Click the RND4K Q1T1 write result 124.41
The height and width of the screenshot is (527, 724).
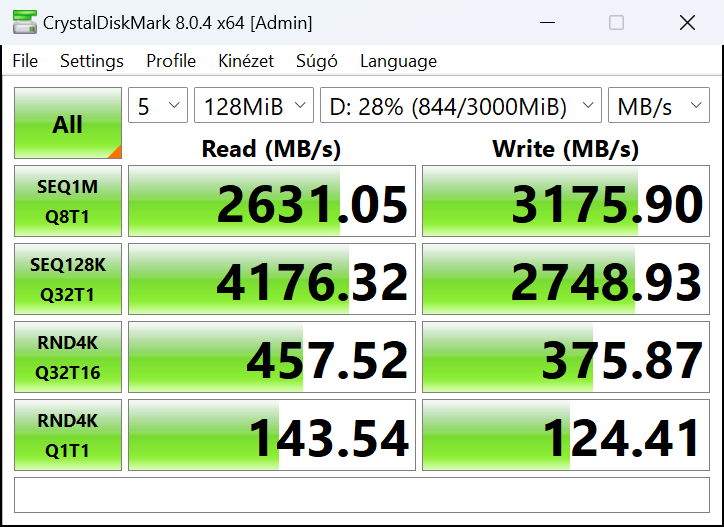pos(566,435)
